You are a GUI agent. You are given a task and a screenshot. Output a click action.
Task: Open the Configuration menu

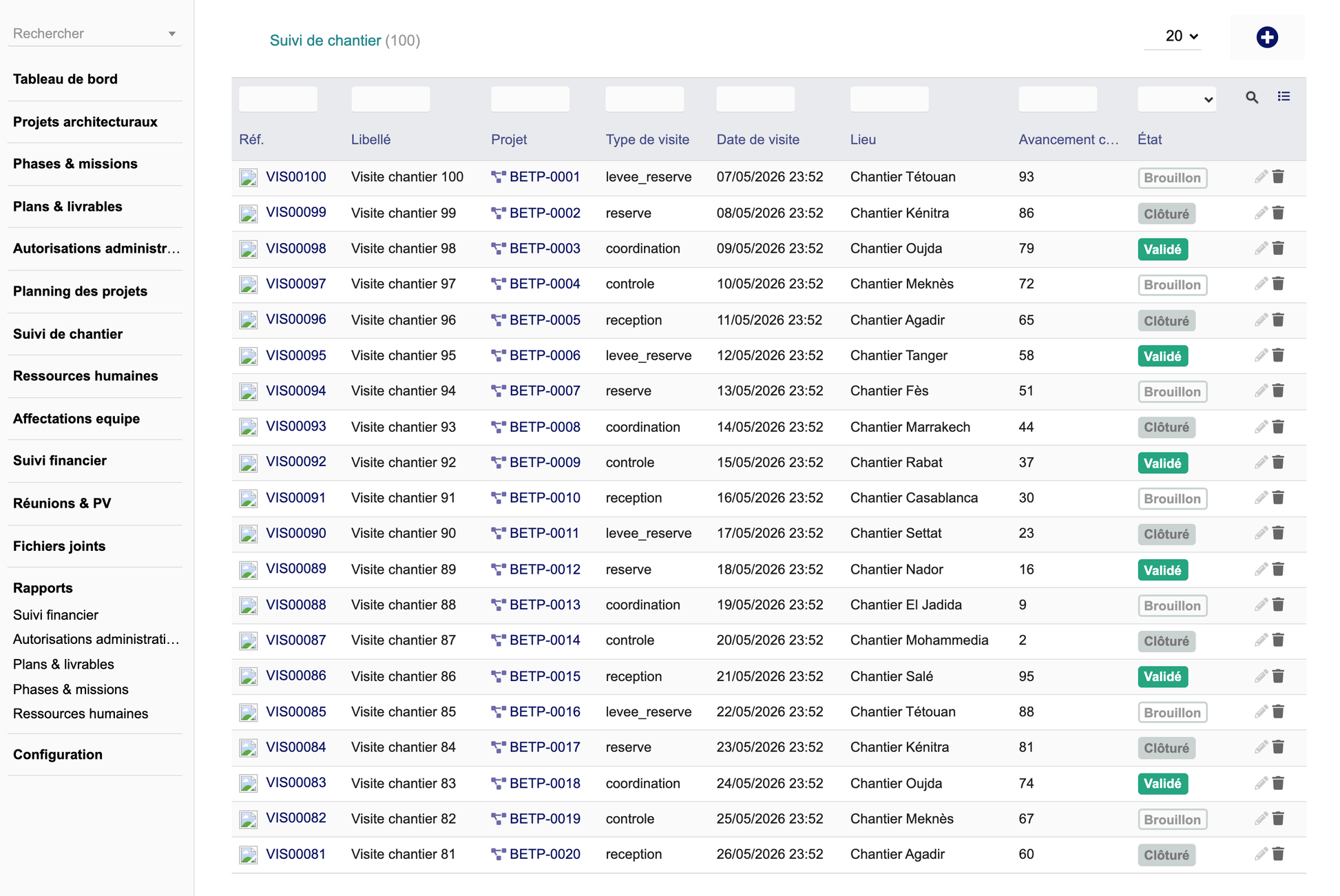[58, 755]
